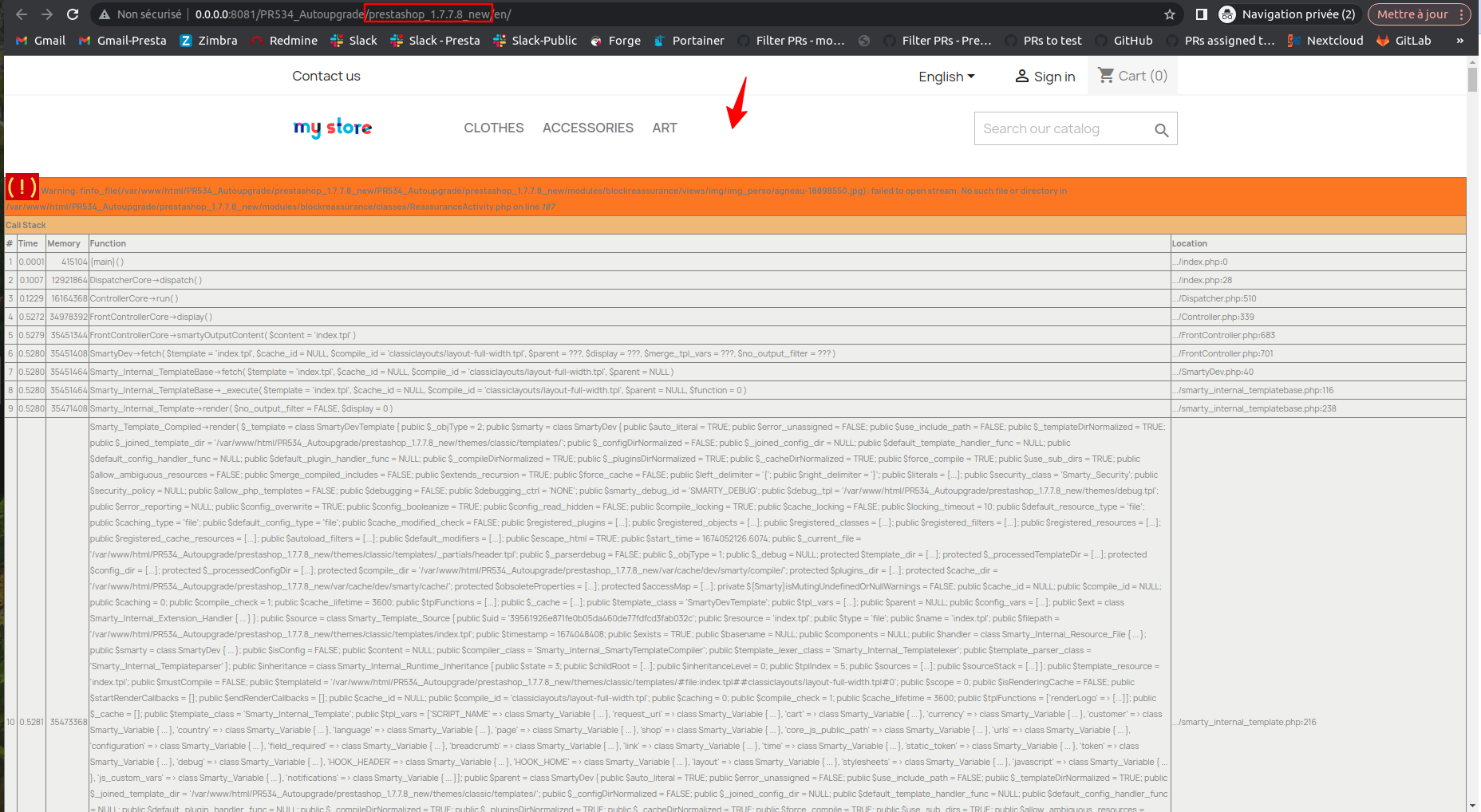Image resolution: width=1481 pixels, height=812 pixels.
Task: Click the search magnifier icon in catalog search
Action: [1161, 128]
